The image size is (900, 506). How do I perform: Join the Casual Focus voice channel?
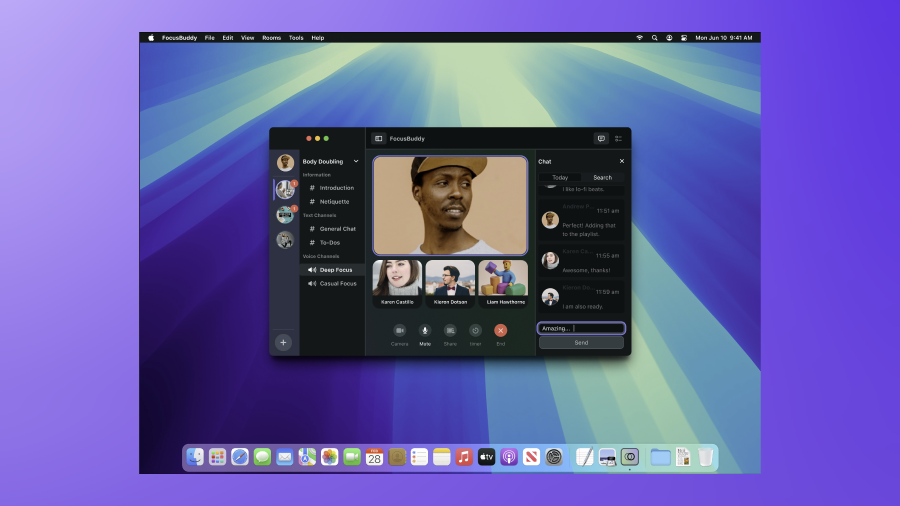click(337, 283)
